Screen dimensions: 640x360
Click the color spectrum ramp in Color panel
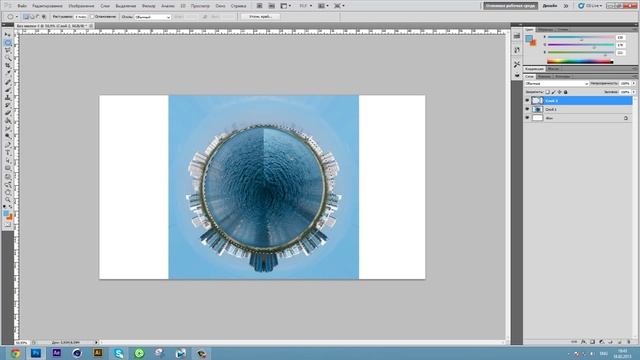pyautogui.click(x=580, y=62)
